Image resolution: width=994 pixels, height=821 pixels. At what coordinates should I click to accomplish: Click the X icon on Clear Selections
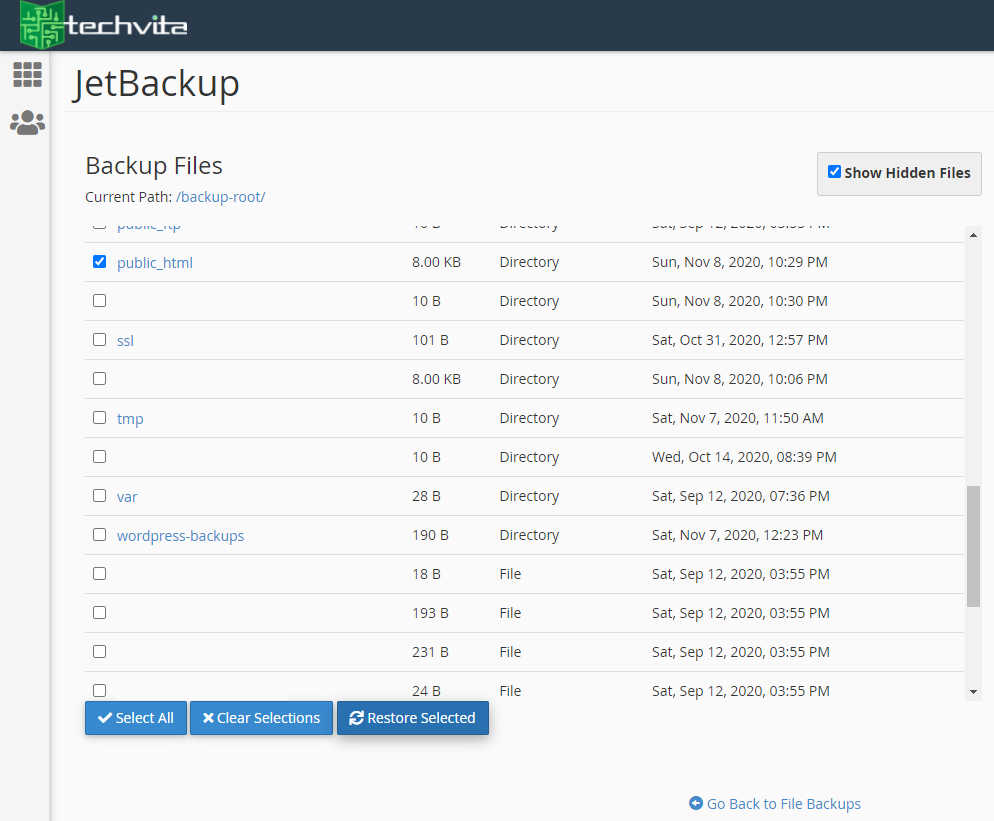(209, 717)
